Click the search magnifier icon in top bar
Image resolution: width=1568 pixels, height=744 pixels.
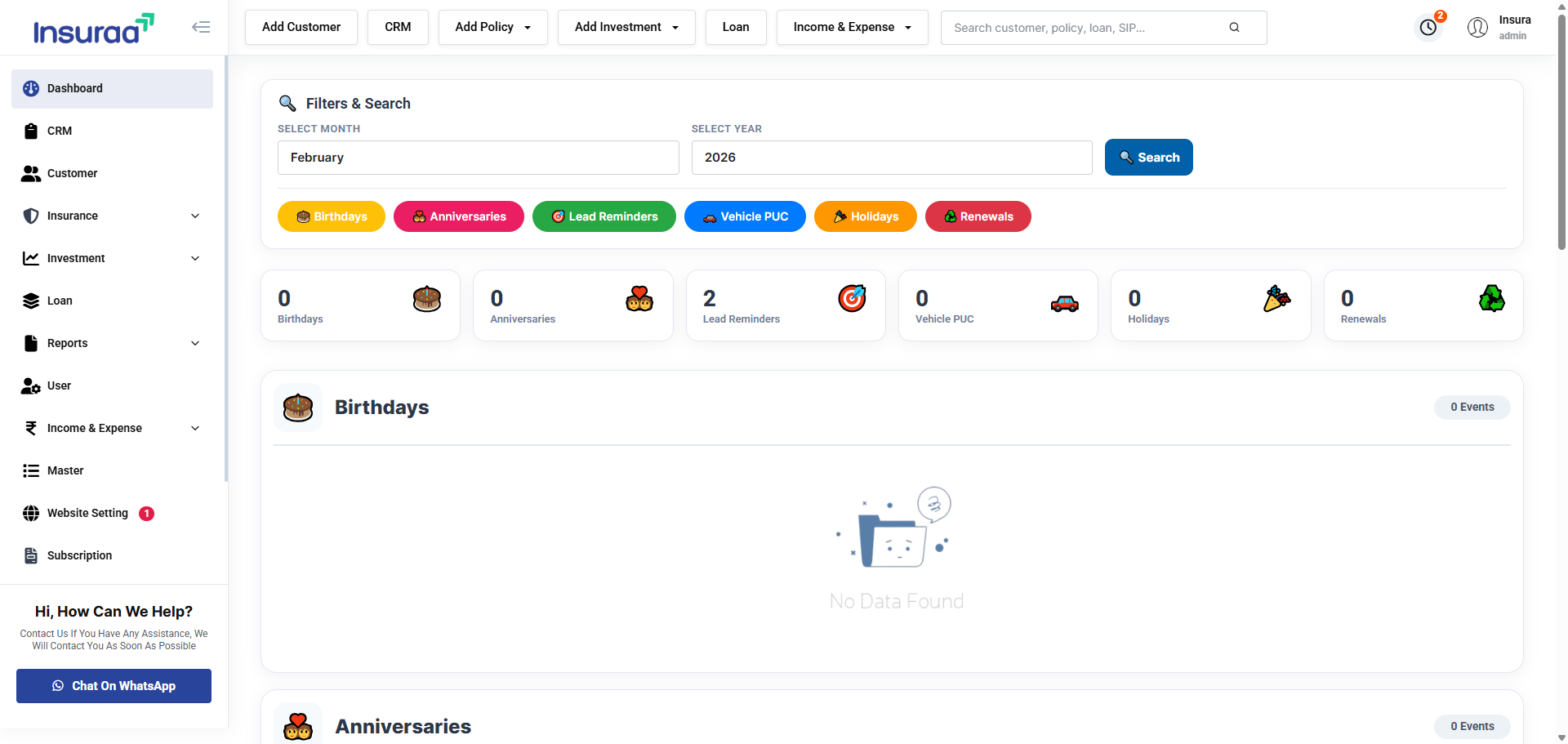tap(1234, 28)
